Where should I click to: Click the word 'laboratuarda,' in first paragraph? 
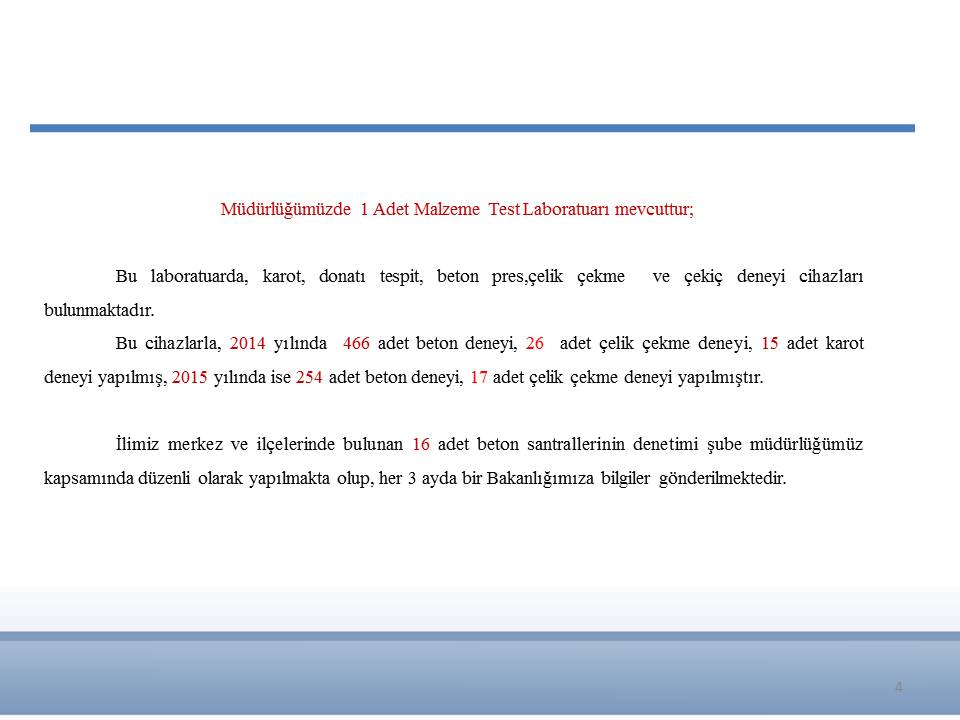(199, 276)
